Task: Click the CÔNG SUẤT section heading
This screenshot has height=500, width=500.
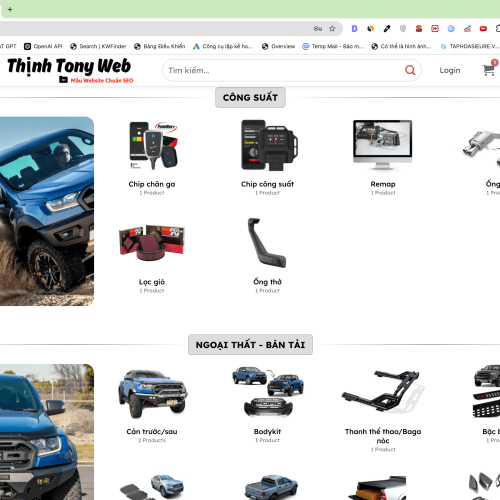Action: pyautogui.click(x=250, y=97)
